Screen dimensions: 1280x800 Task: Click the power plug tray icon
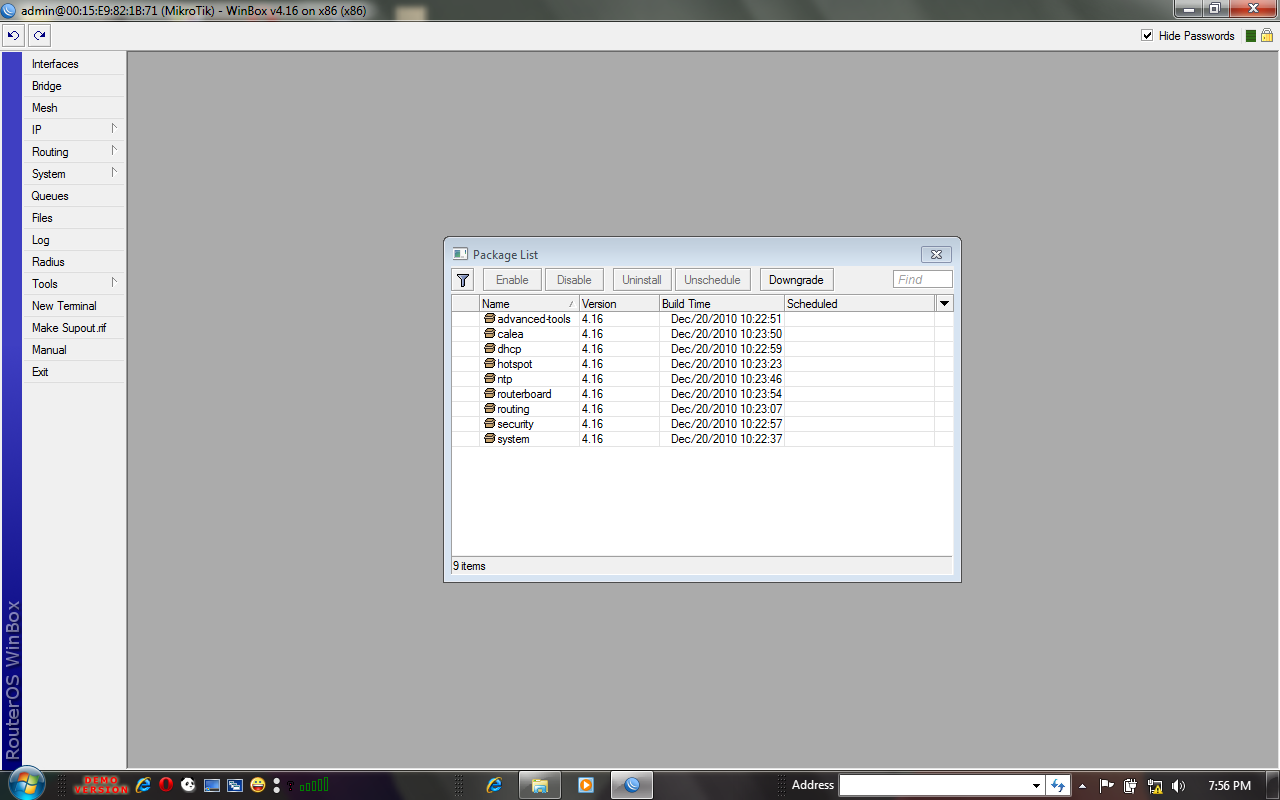(1131, 786)
